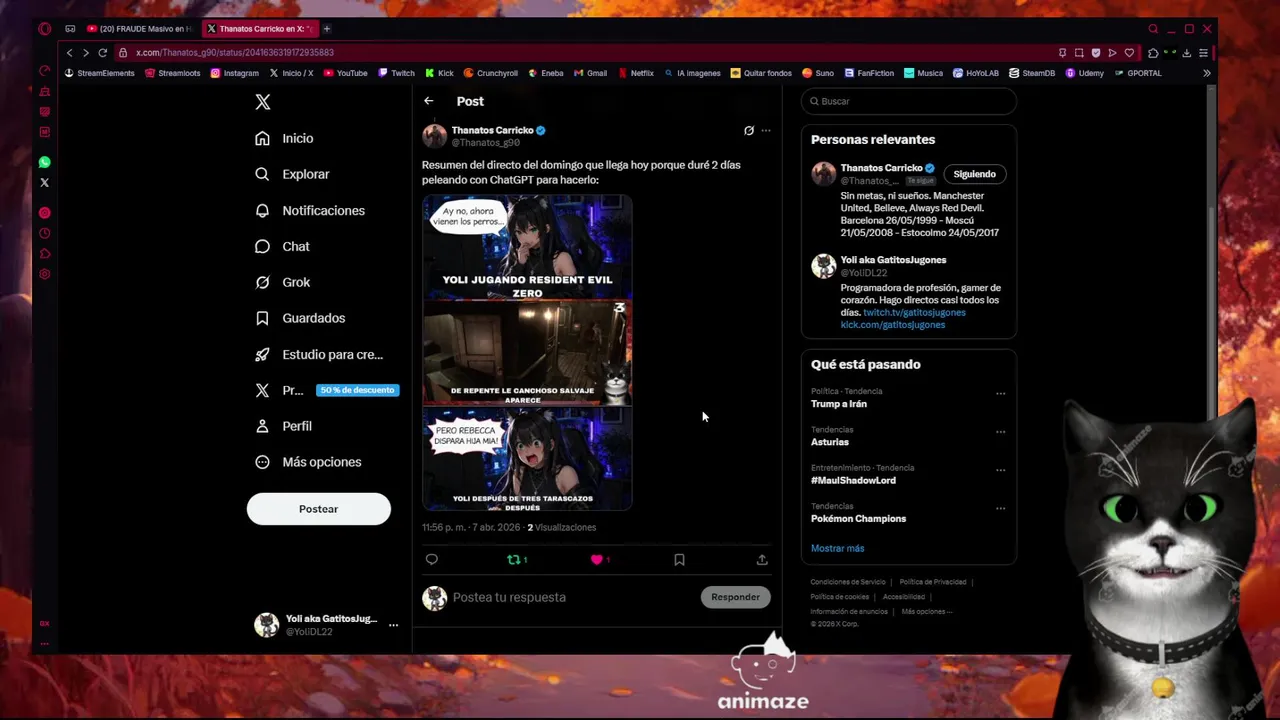The width and height of the screenshot is (1280, 720).
Task: Click the Postear button
Action: 318,509
